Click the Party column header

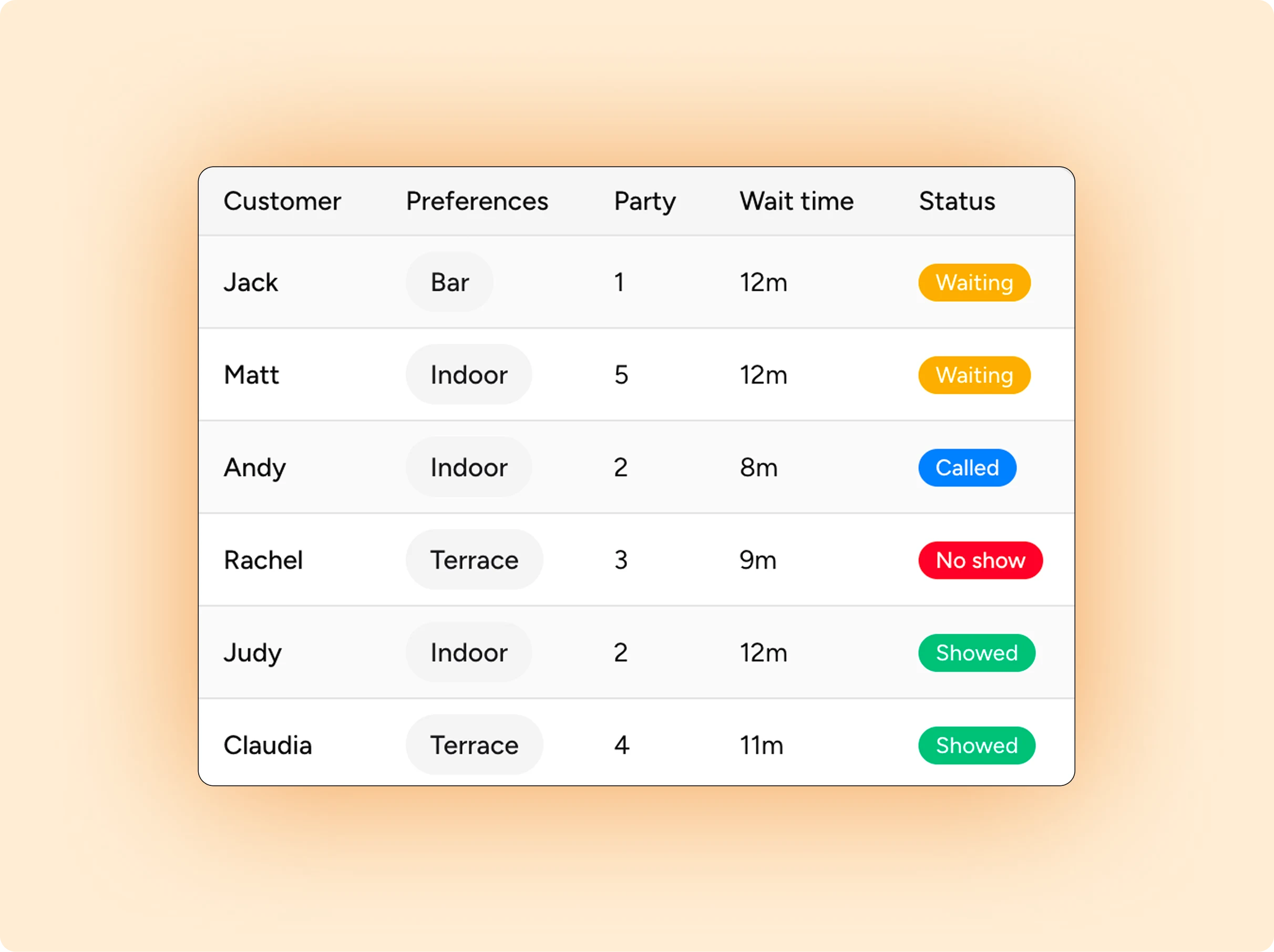644,201
